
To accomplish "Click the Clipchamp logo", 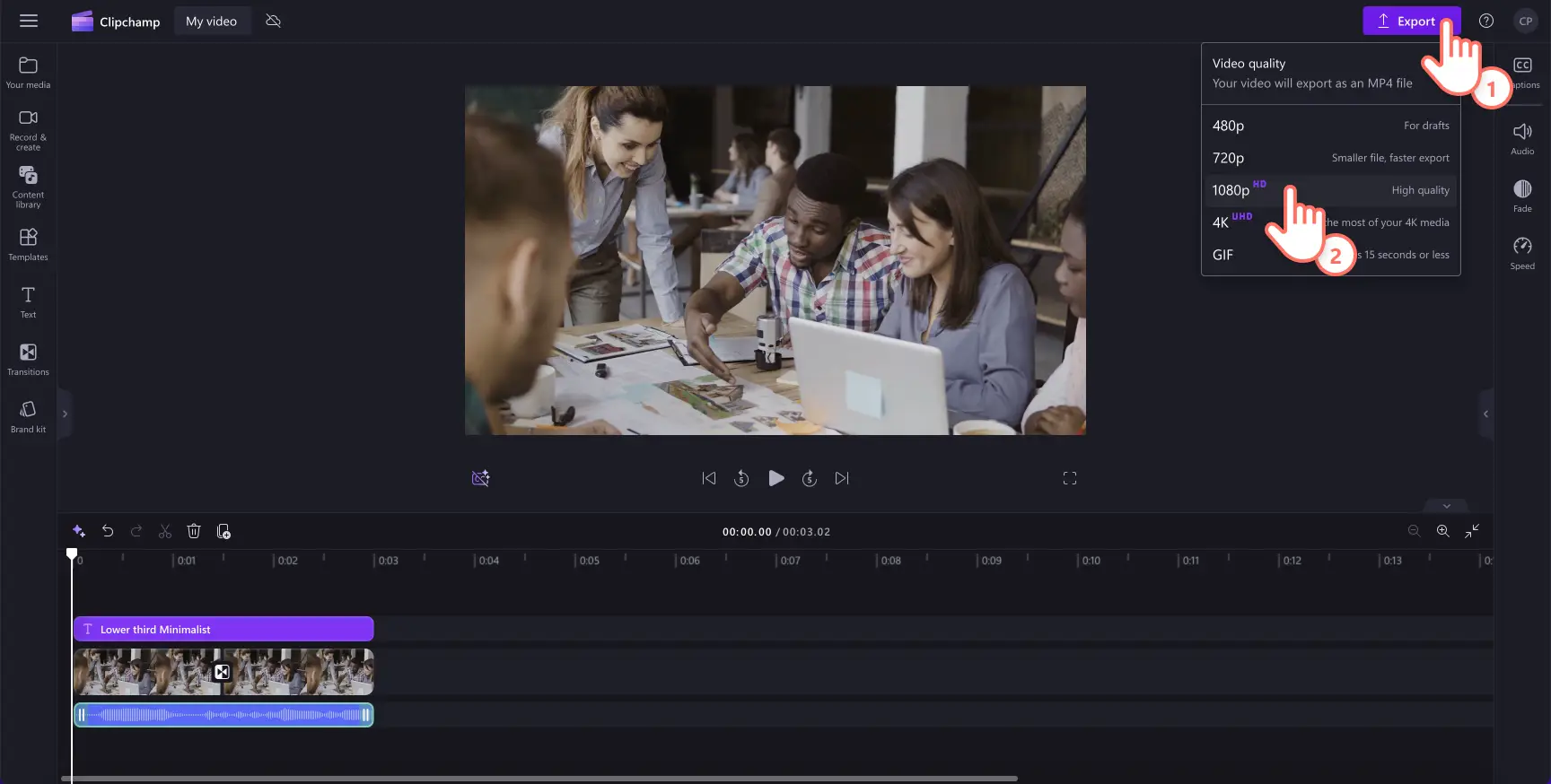I will pyautogui.click(x=116, y=21).
